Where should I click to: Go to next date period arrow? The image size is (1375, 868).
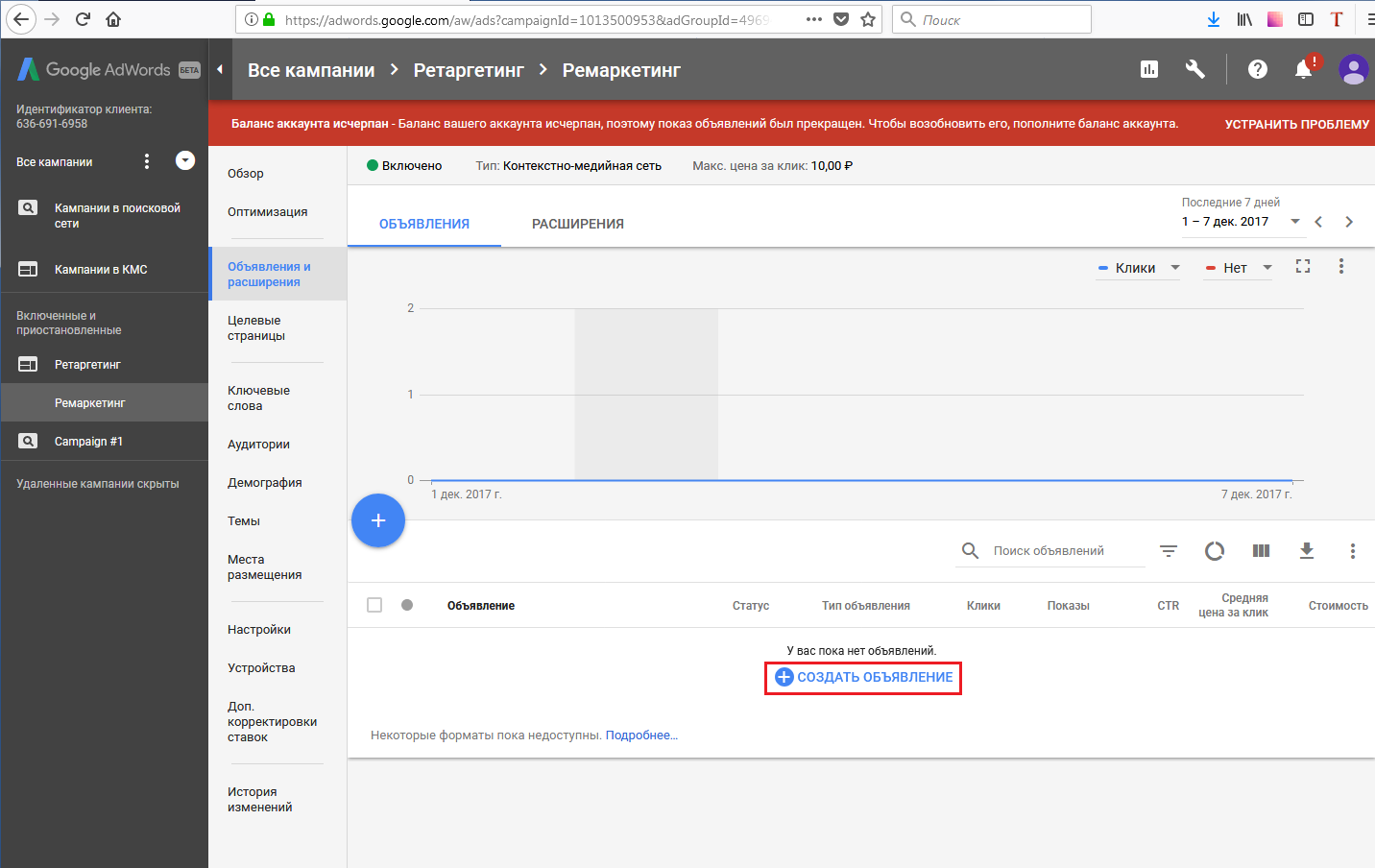1349,222
